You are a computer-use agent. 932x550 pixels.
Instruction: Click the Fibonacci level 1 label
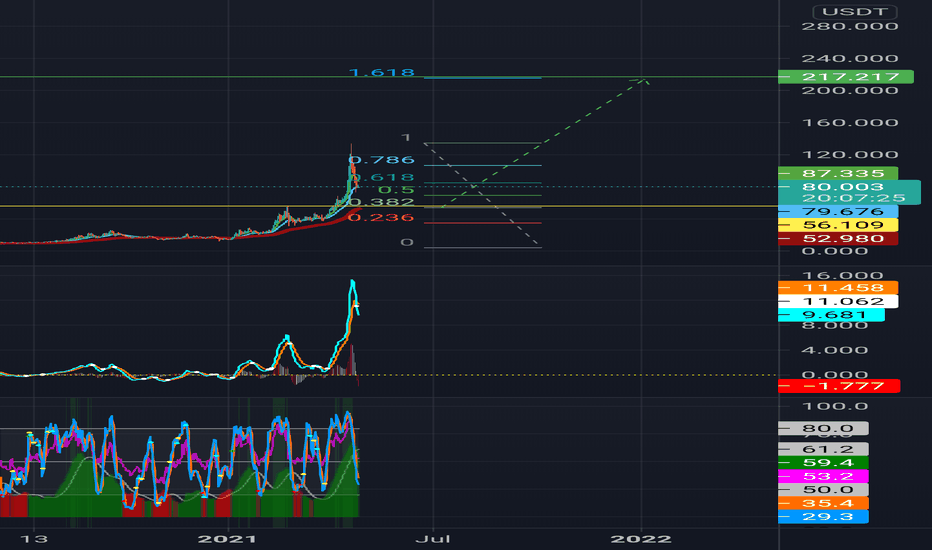[x=406, y=137]
